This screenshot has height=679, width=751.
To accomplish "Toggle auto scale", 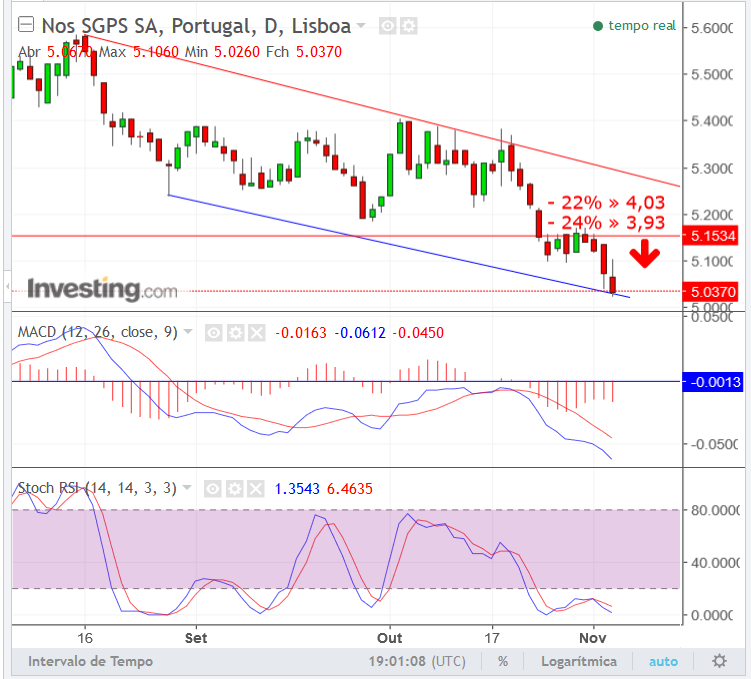I will tap(663, 661).
